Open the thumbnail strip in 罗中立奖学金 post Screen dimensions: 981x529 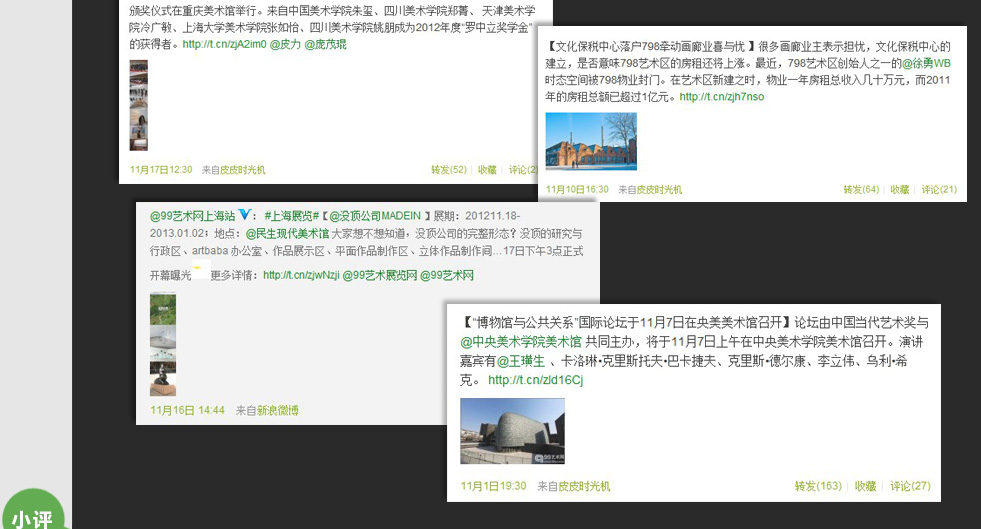coord(138,105)
